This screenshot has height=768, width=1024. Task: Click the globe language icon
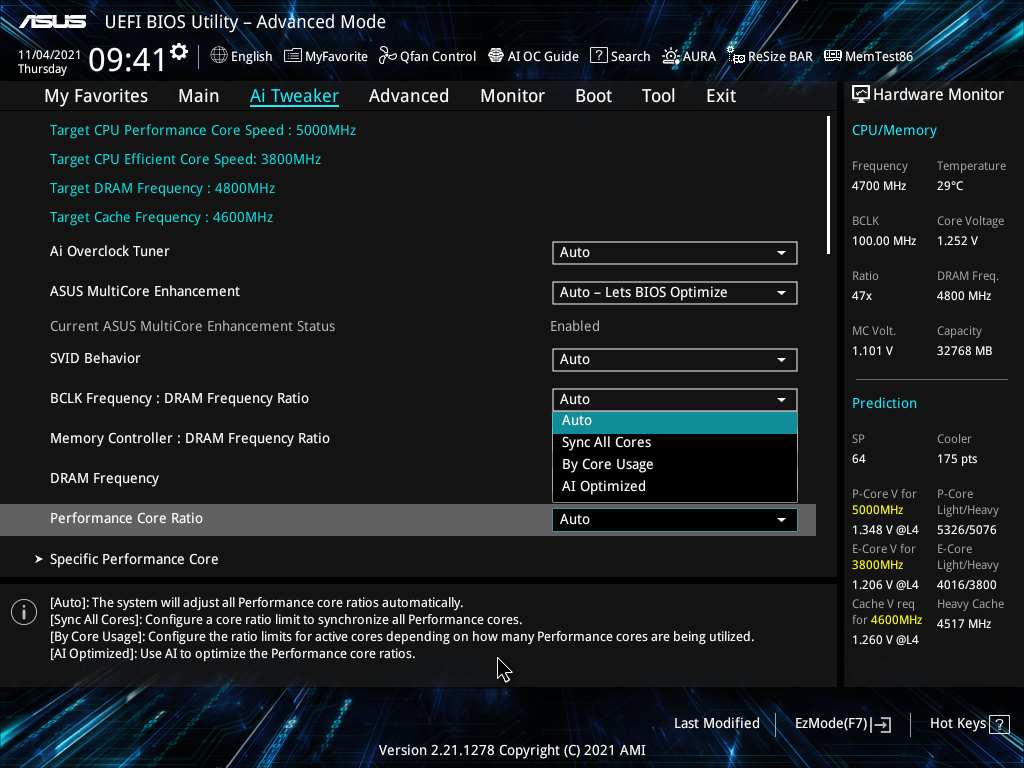click(219, 56)
